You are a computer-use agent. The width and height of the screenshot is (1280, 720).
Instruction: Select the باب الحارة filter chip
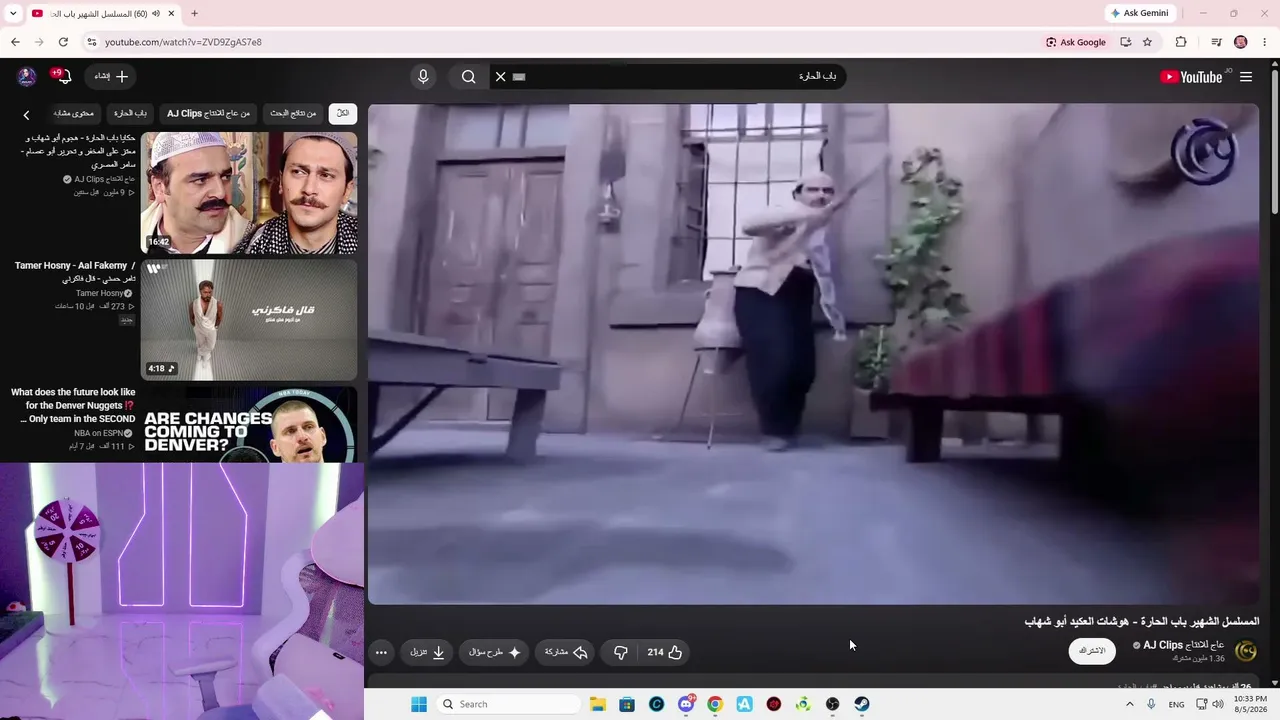tap(130, 114)
